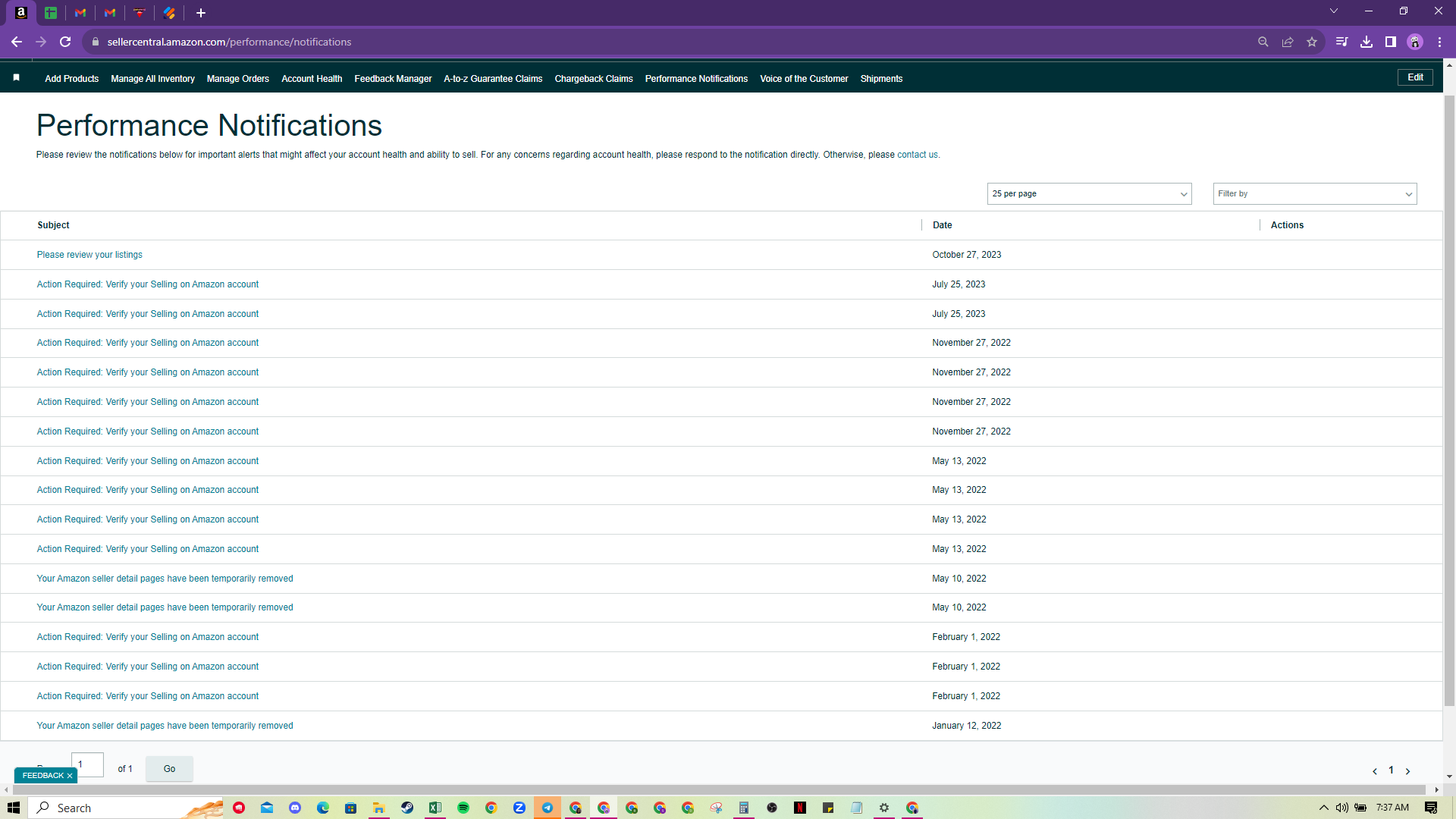
Task: Open Windows Settings gear in taskbar
Action: pyautogui.click(x=884, y=808)
